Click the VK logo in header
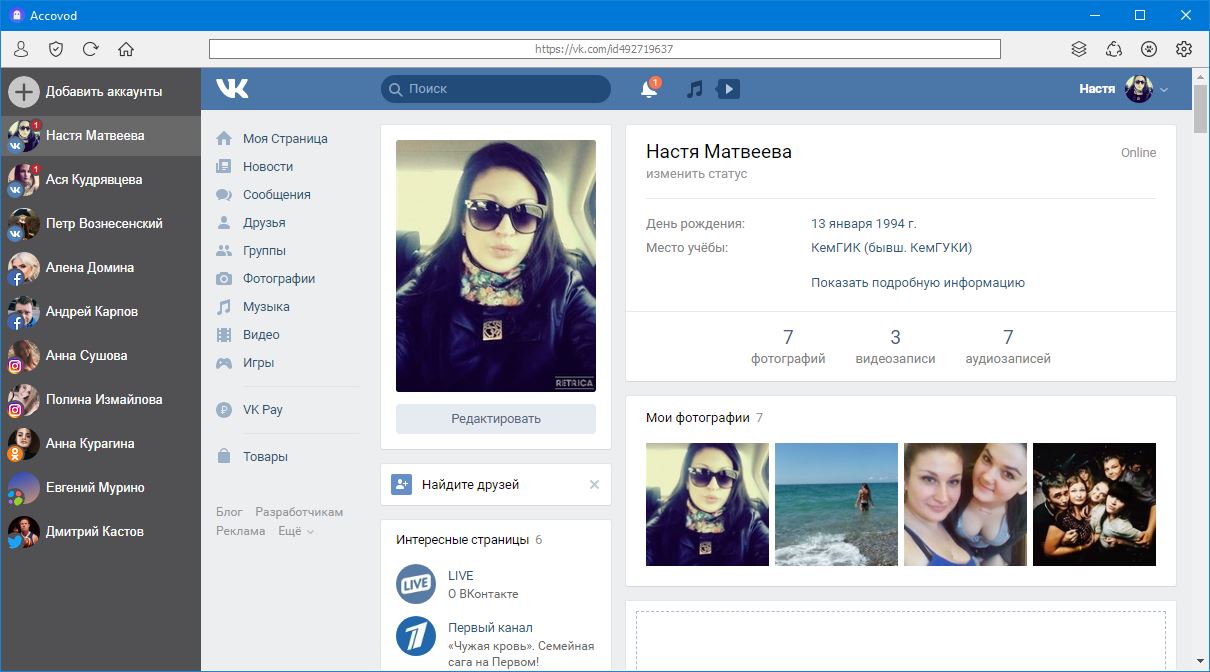This screenshot has width=1210, height=672. [232, 89]
